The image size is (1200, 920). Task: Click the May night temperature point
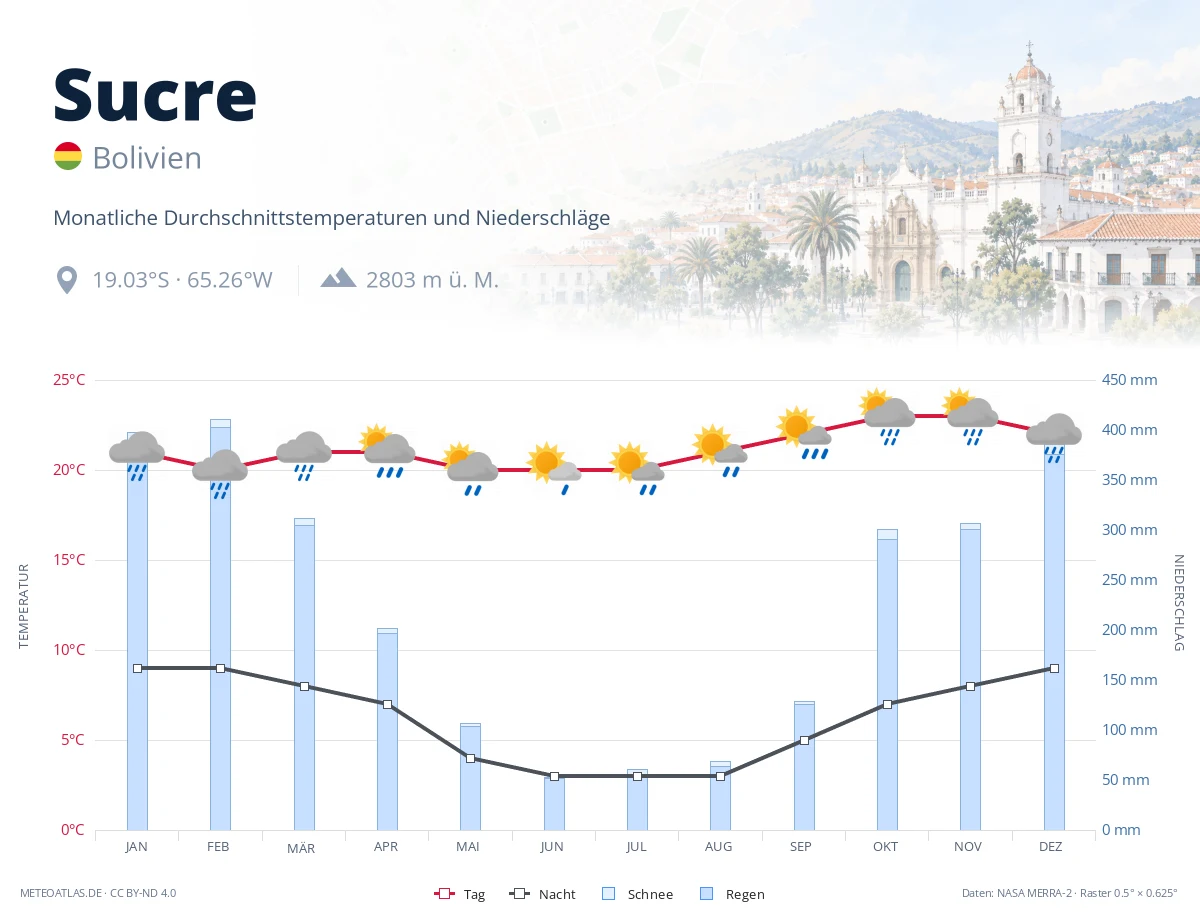point(470,758)
